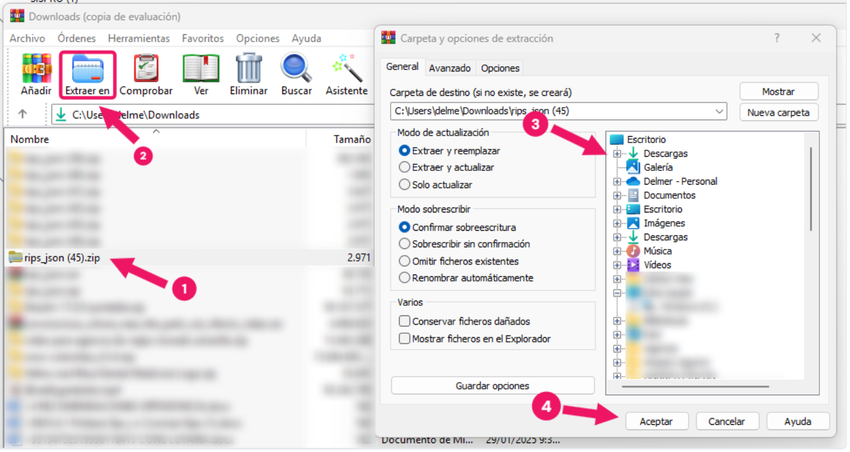The image size is (850, 452).
Task: Switch to the Opciones dialog tab
Action: (x=500, y=68)
